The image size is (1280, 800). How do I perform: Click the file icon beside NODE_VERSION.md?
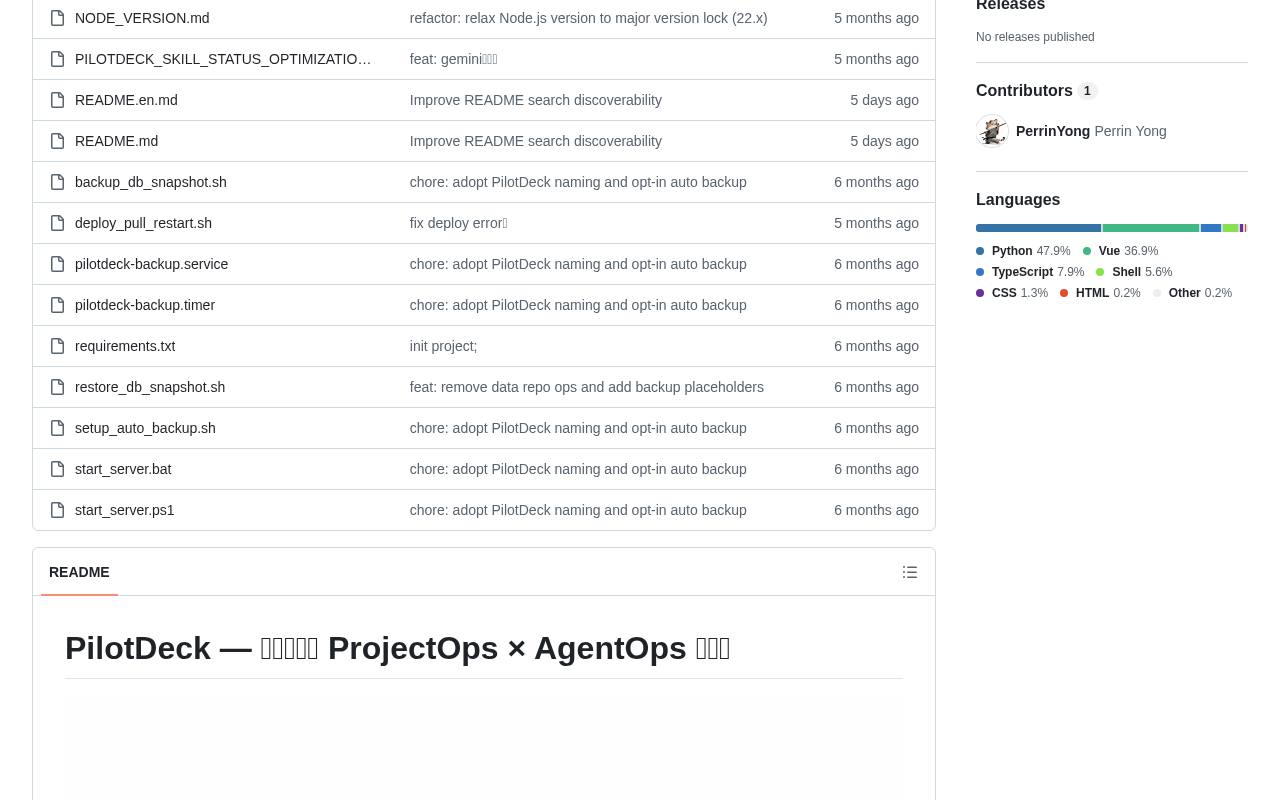click(x=57, y=18)
